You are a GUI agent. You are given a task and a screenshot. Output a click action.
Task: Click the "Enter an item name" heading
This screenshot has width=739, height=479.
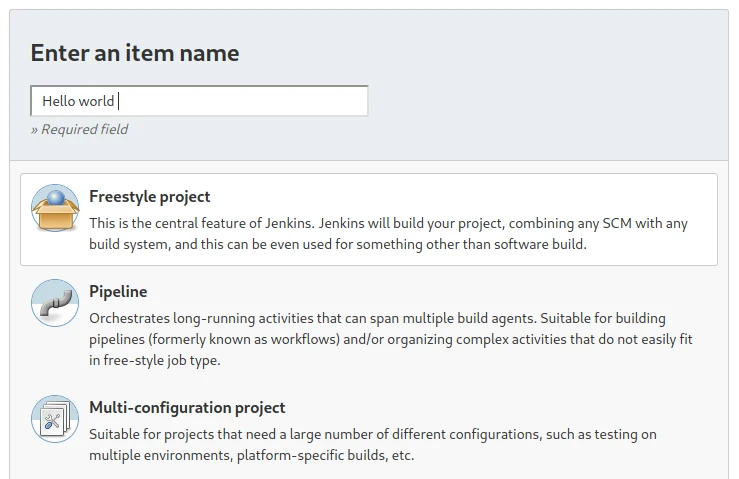pos(135,53)
